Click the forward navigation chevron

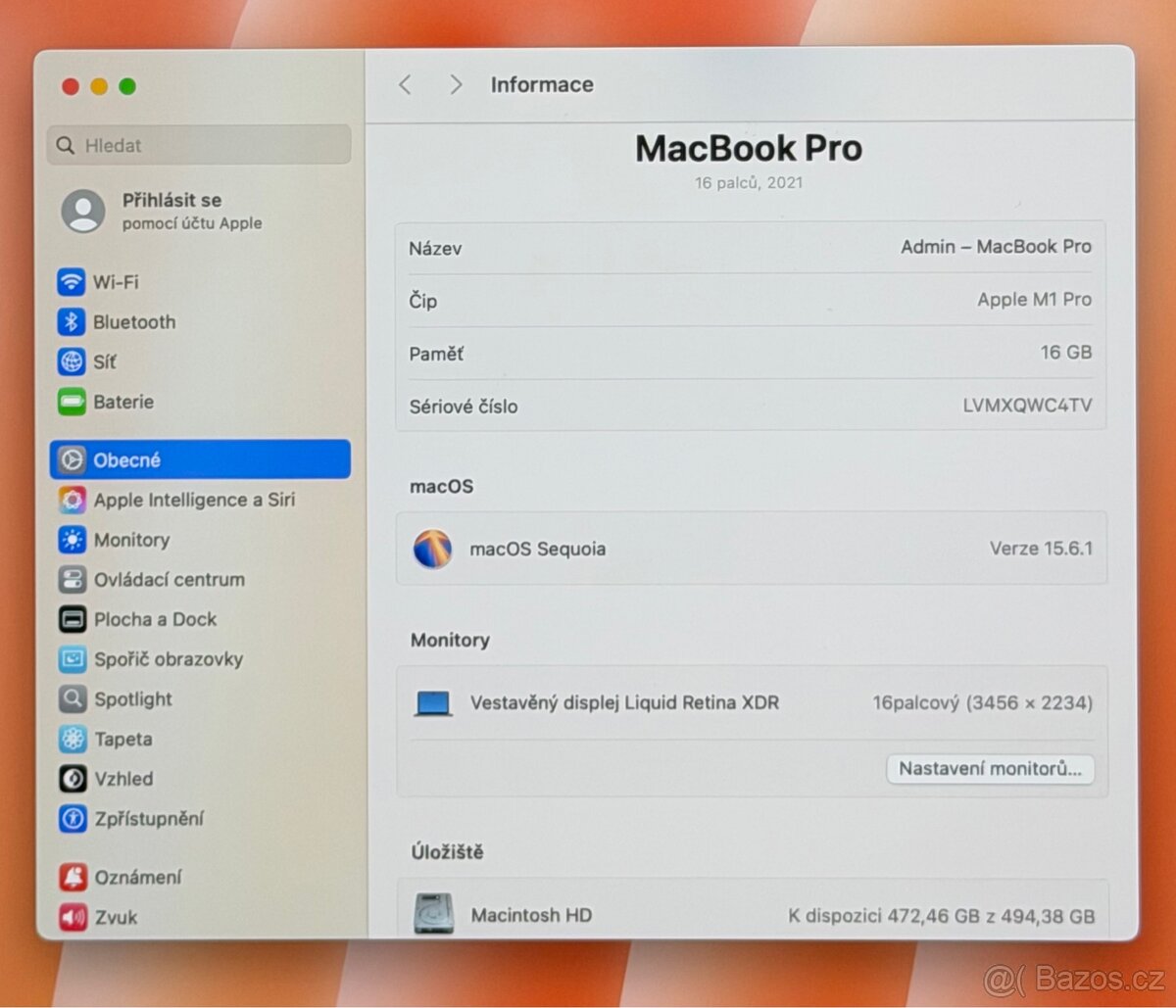pyautogui.click(x=456, y=85)
